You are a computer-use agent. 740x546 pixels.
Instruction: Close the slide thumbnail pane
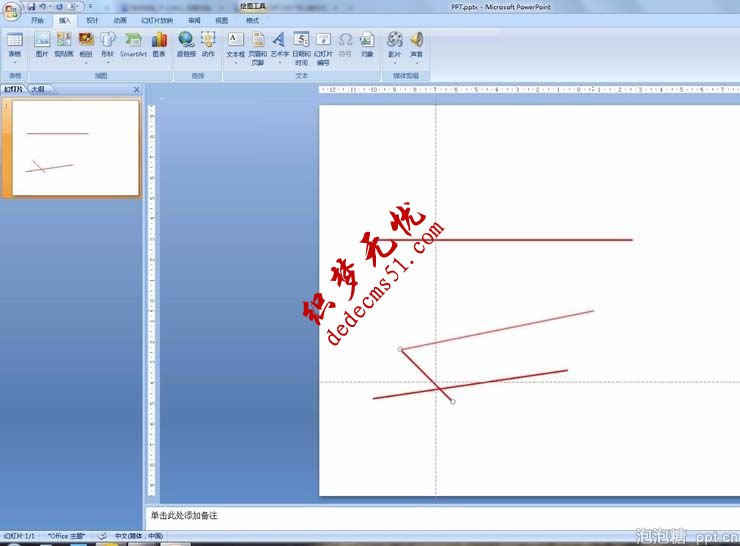(137, 89)
